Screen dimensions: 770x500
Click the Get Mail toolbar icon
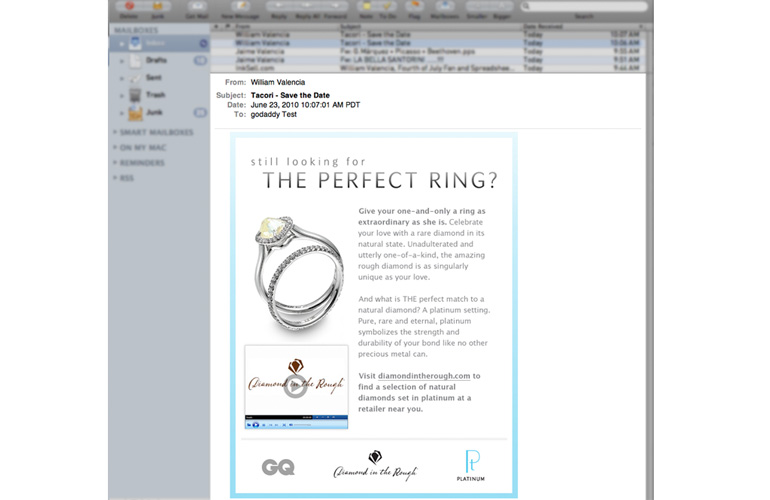pos(197,6)
